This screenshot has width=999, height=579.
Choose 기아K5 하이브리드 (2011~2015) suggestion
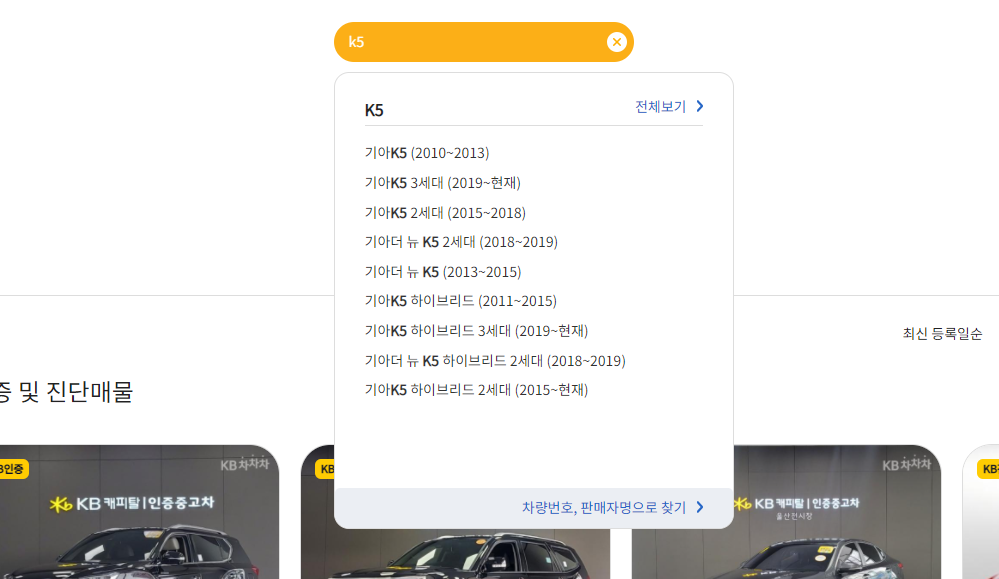click(461, 301)
